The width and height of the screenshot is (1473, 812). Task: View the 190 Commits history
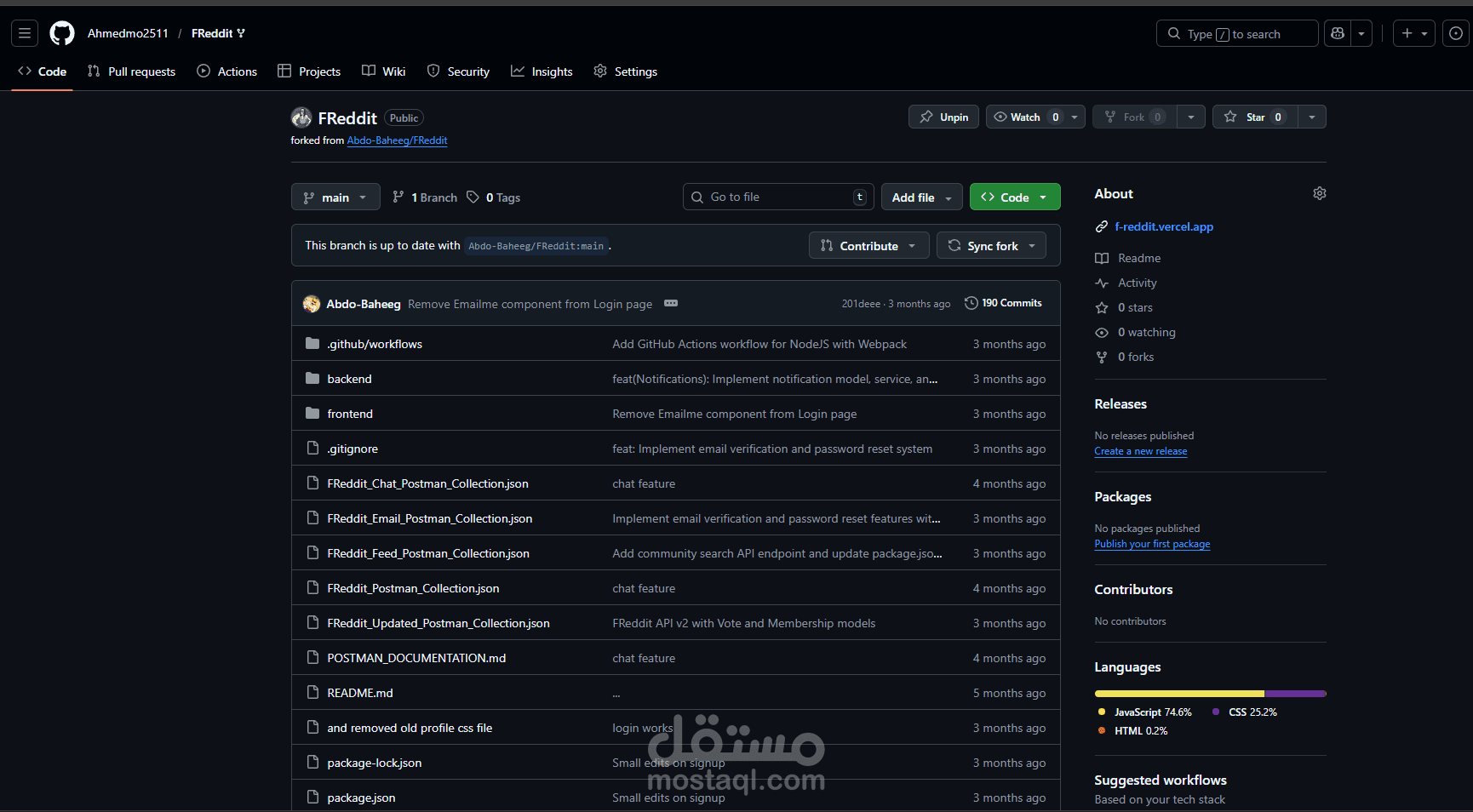tap(1003, 303)
